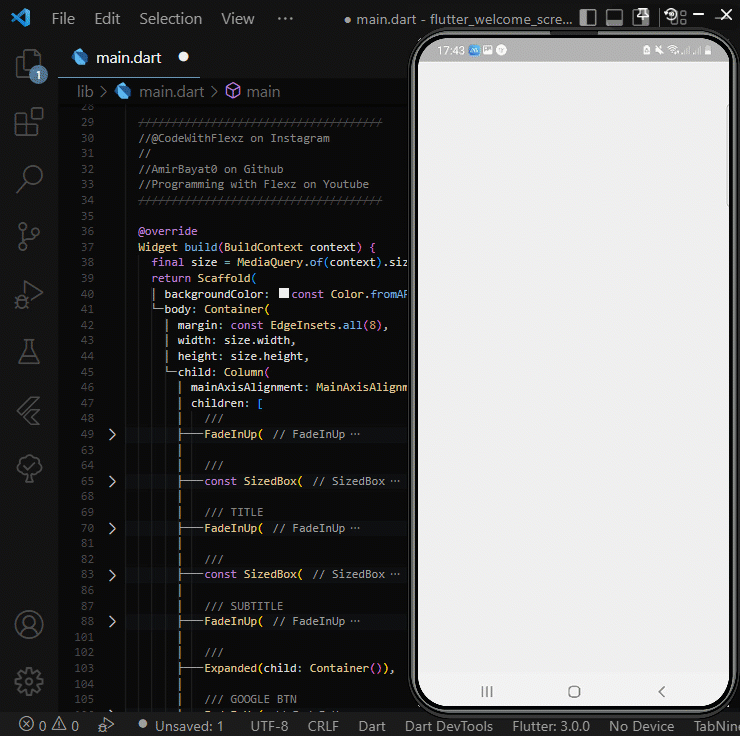740x736 pixels.
Task: Unfold the collapsed ellipsis after line 49 FadeInUp
Action: click(355, 434)
